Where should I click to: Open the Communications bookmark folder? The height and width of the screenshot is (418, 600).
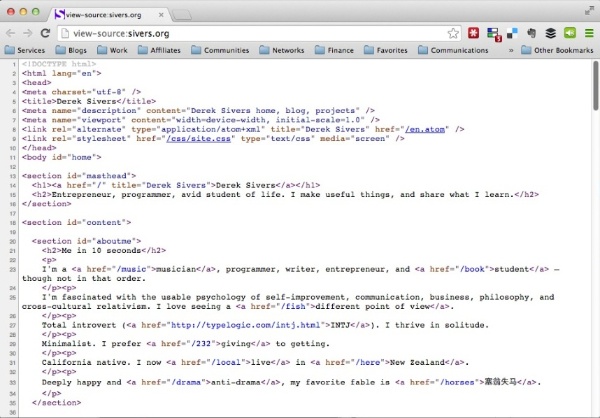pyautogui.click(x=453, y=50)
